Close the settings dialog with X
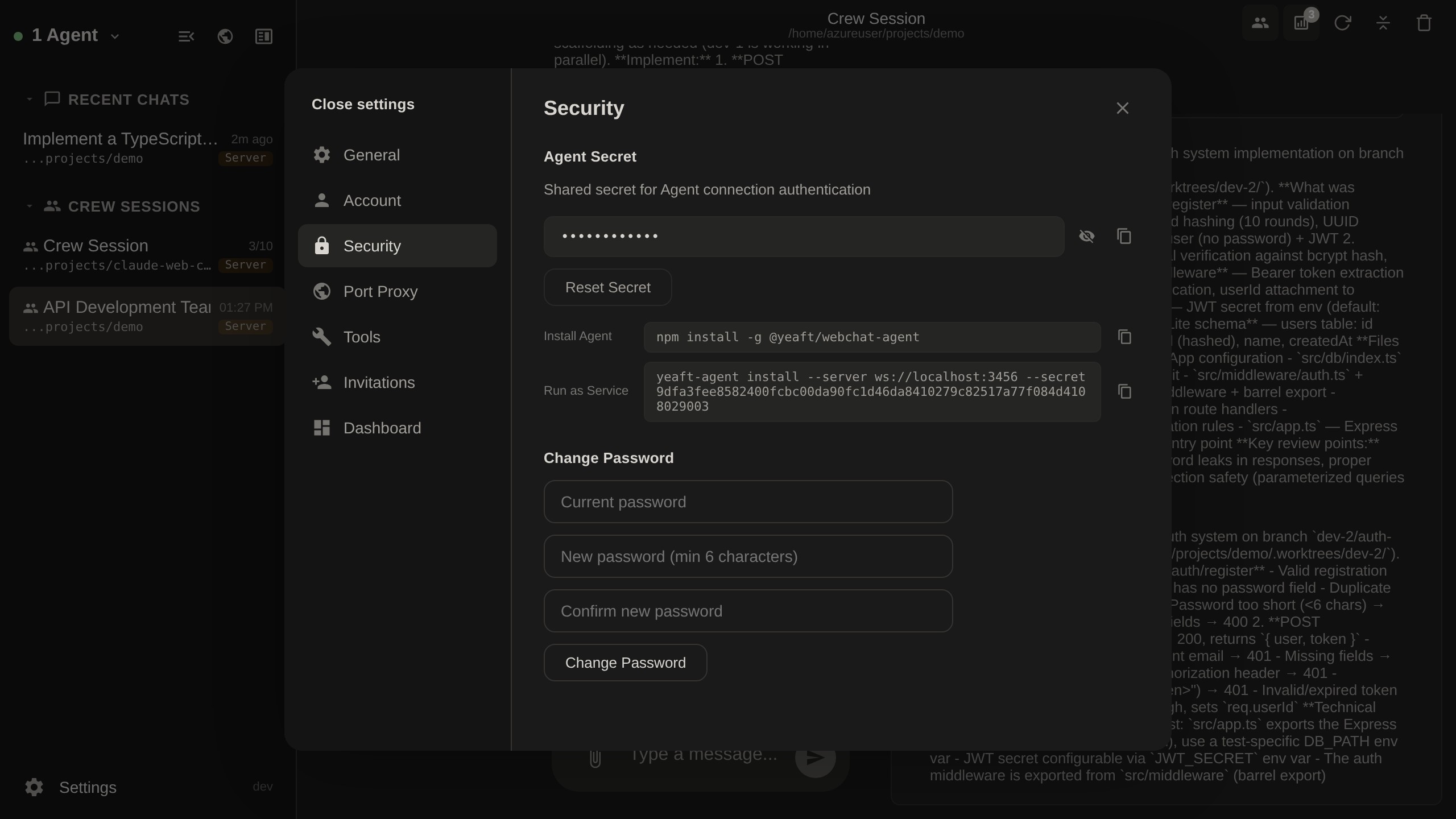Image resolution: width=1456 pixels, height=819 pixels. click(1122, 108)
